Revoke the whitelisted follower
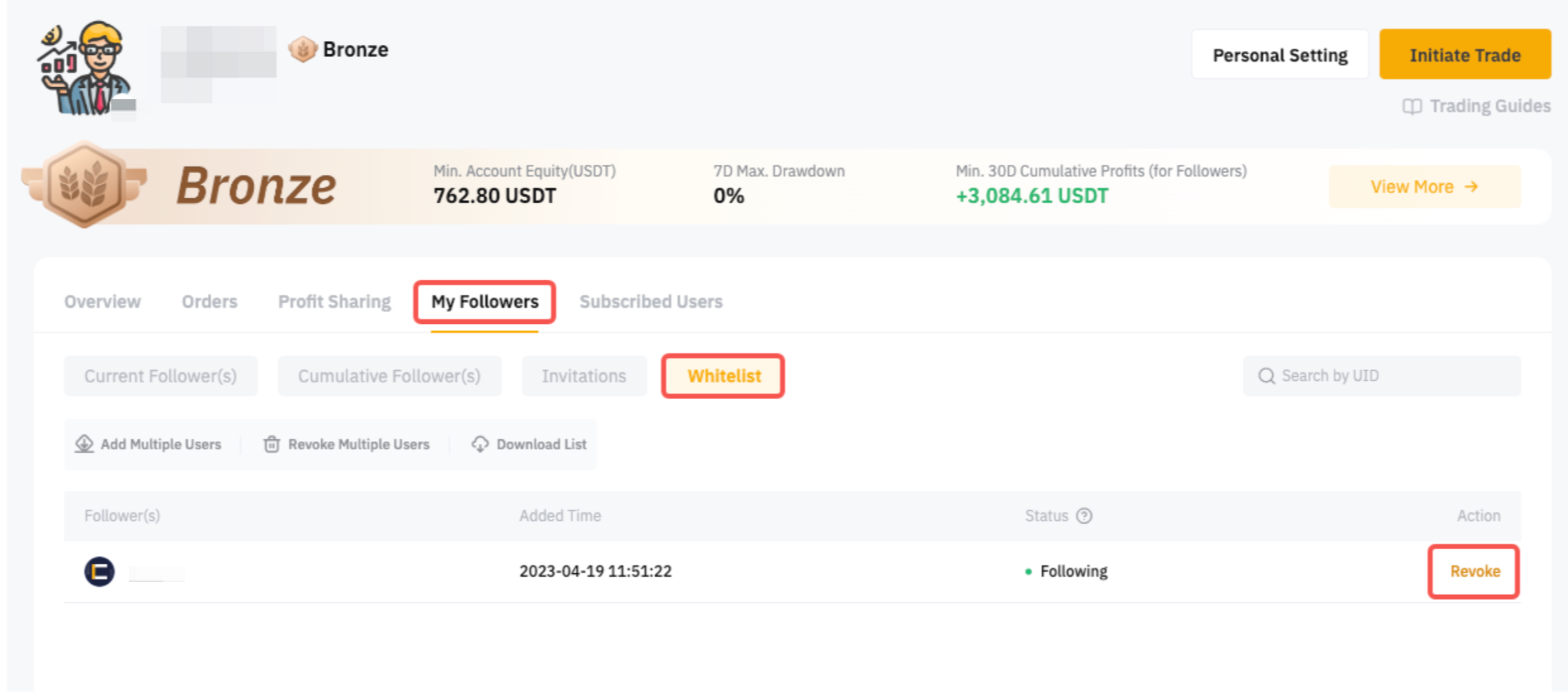The image size is (1568, 696). click(x=1474, y=571)
